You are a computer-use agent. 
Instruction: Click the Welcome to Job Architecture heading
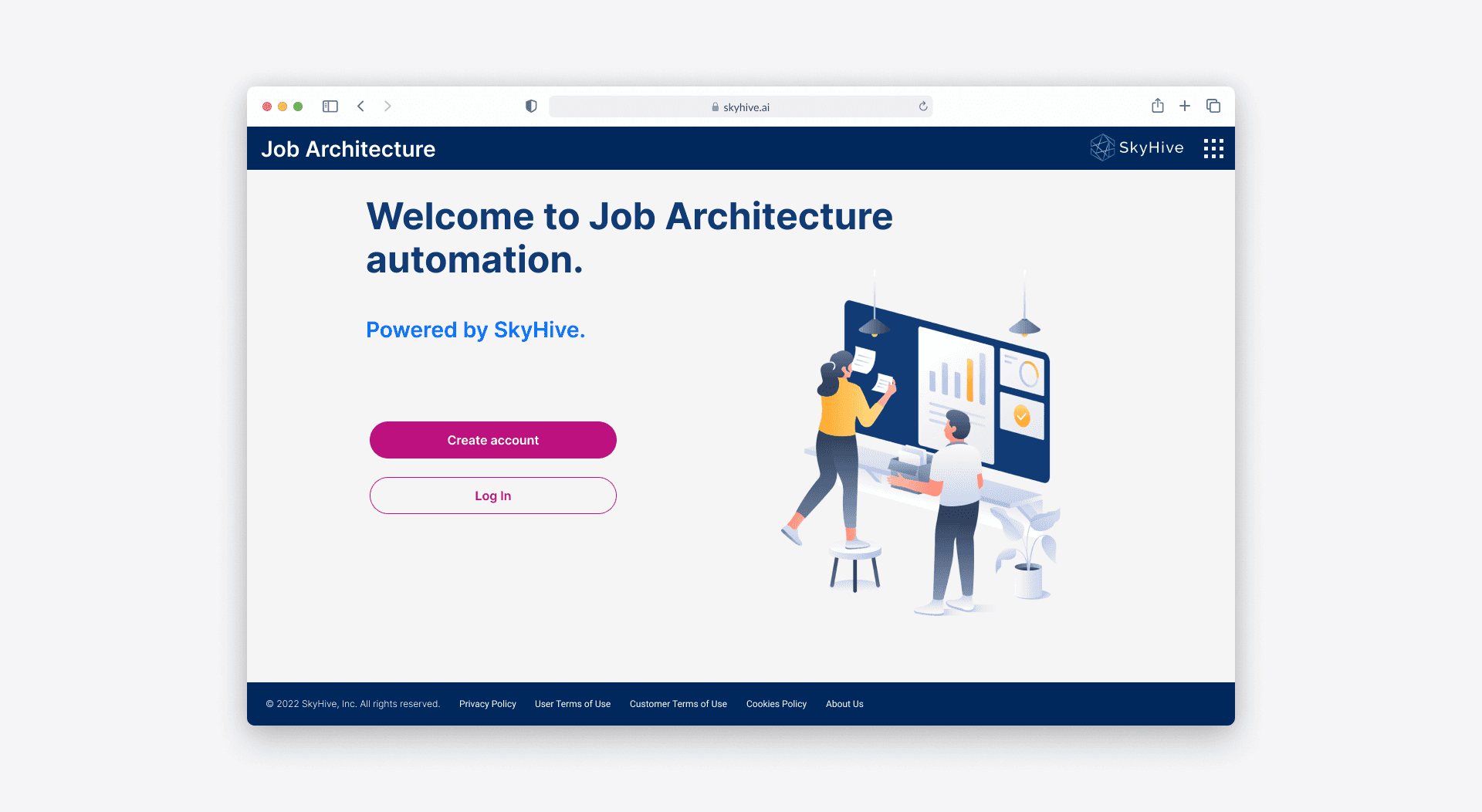629,238
